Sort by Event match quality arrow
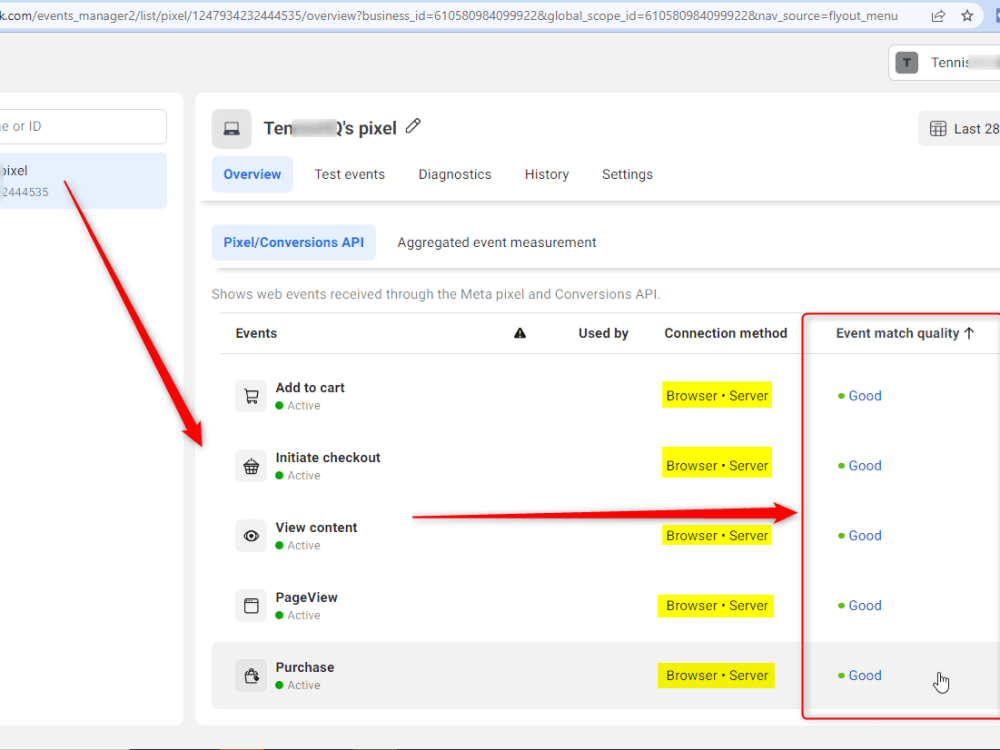Screen dimensions: 1000x750 (969, 333)
